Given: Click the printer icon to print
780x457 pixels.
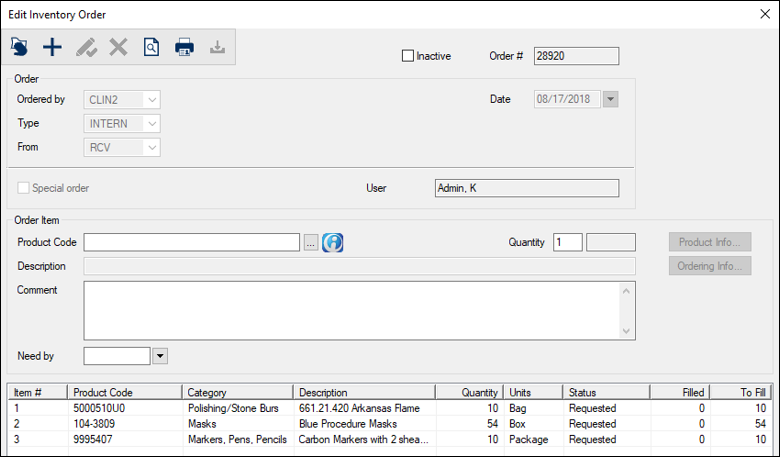Looking at the screenshot, I should pos(184,47).
